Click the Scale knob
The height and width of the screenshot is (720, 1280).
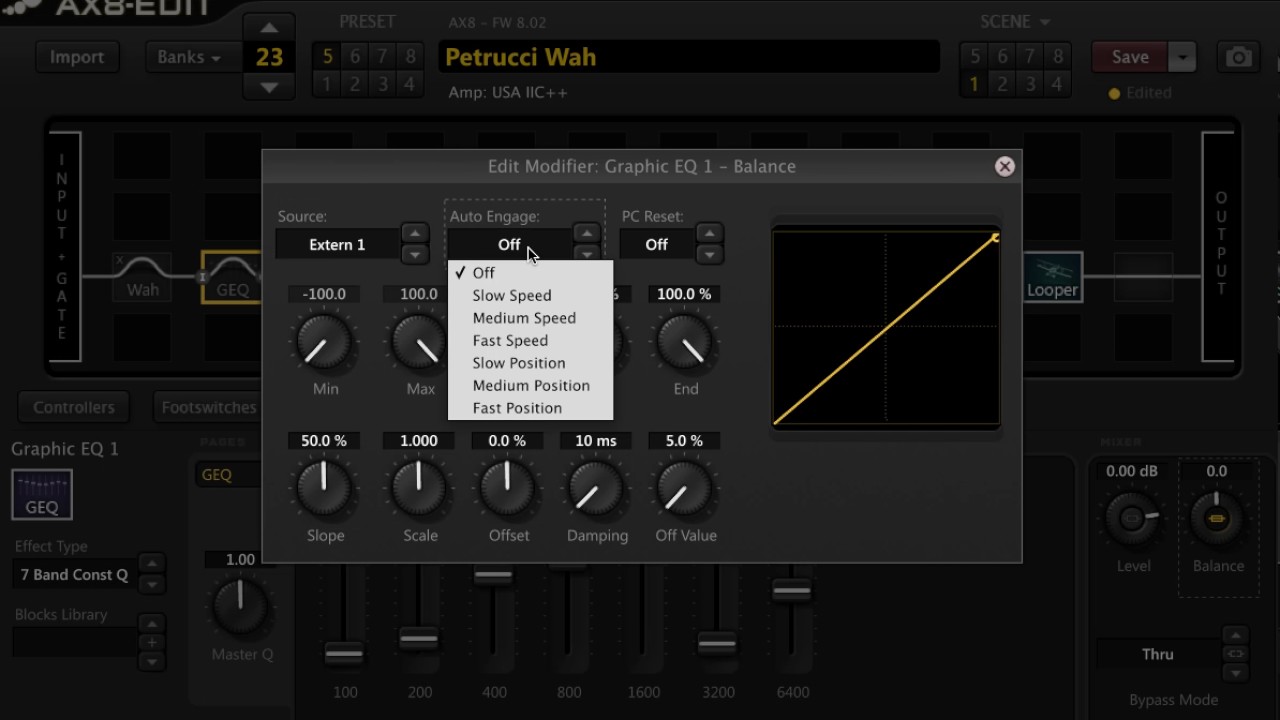tap(419, 489)
